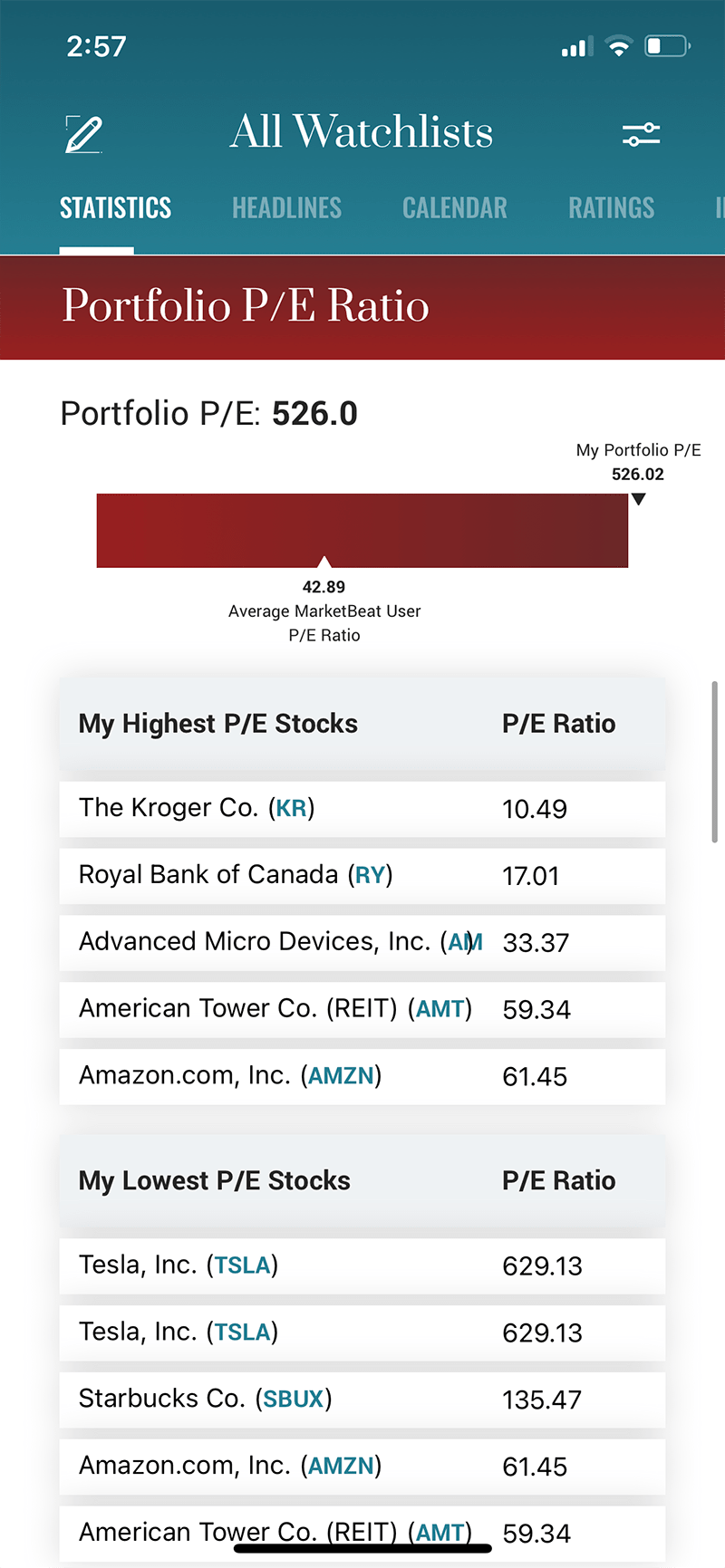Open the KR ticker link
The width and height of the screenshot is (725, 1568).
291,808
